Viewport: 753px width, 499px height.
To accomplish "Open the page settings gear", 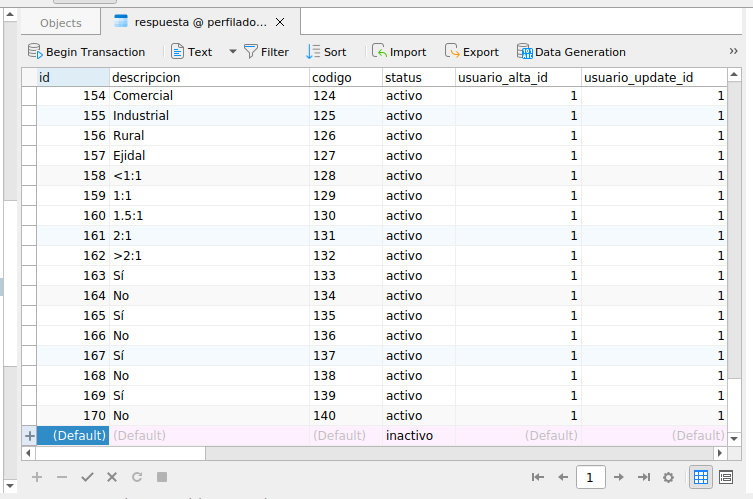I will point(669,478).
